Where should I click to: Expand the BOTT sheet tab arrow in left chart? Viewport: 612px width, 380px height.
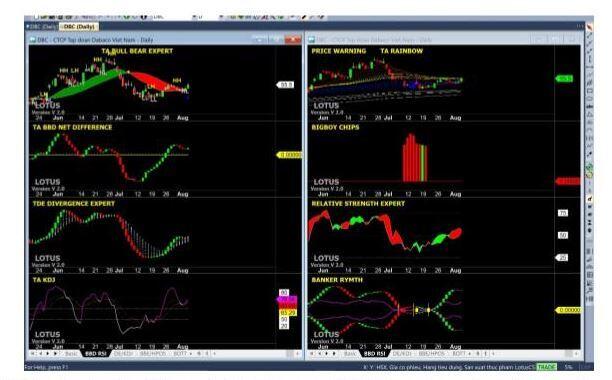tap(190, 353)
